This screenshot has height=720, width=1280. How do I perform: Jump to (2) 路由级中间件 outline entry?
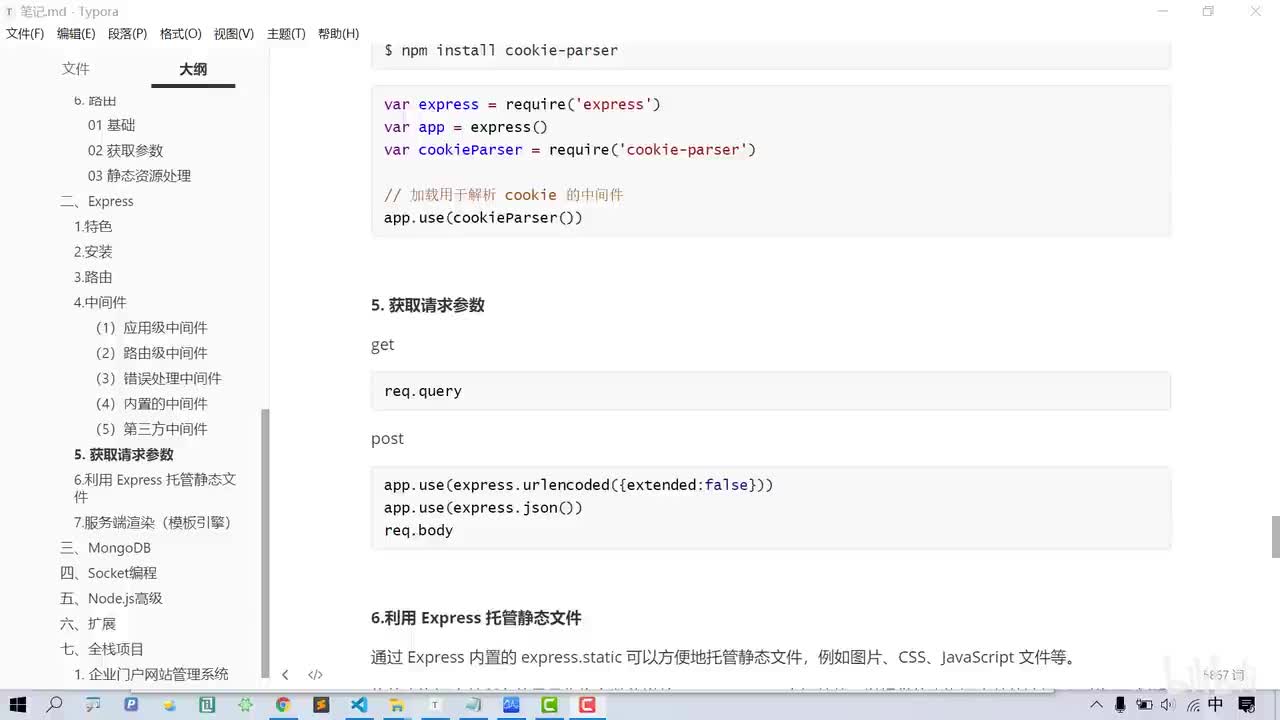pos(152,353)
